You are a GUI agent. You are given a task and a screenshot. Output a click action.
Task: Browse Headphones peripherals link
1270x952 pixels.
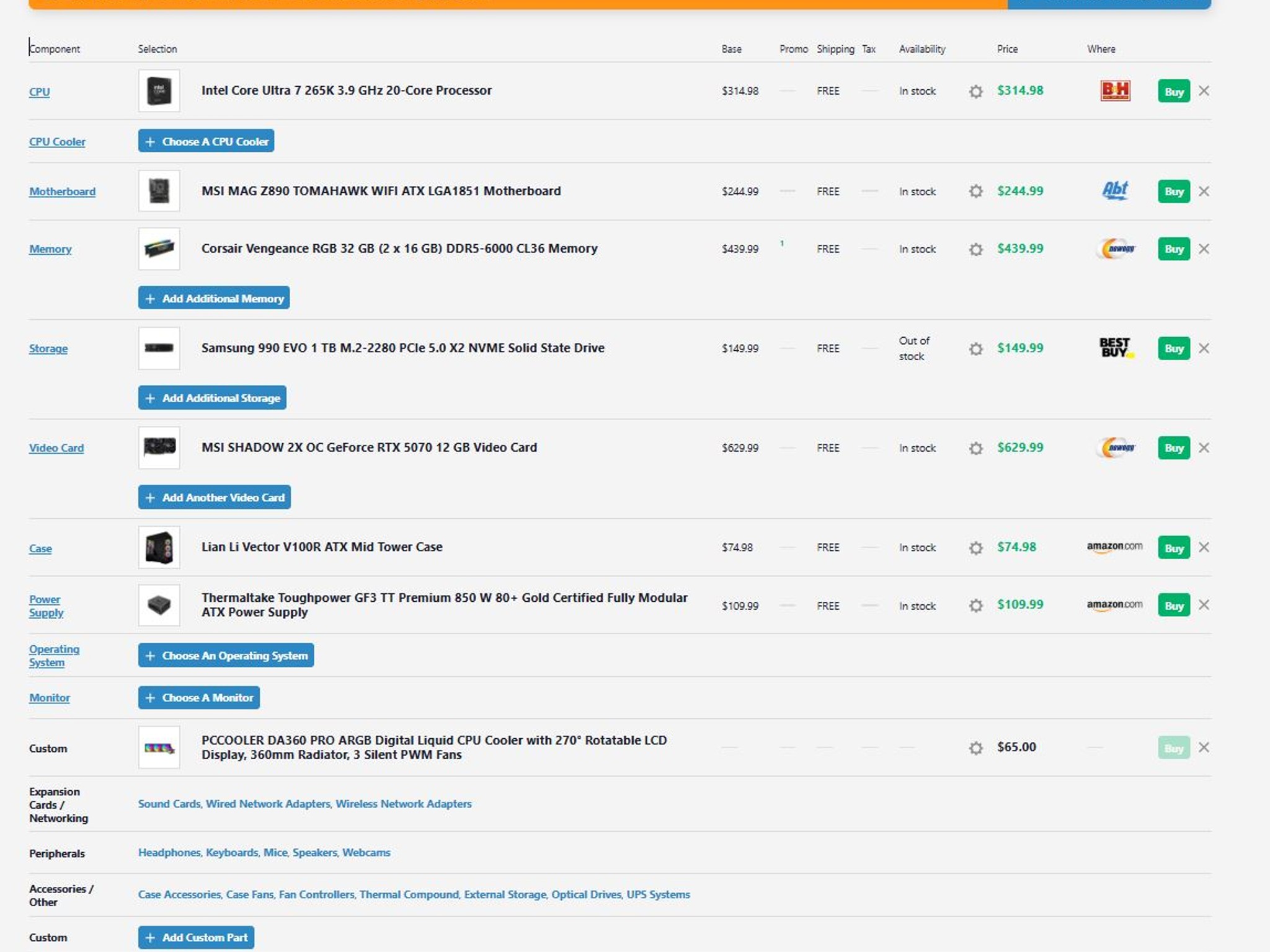click(x=169, y=852)
